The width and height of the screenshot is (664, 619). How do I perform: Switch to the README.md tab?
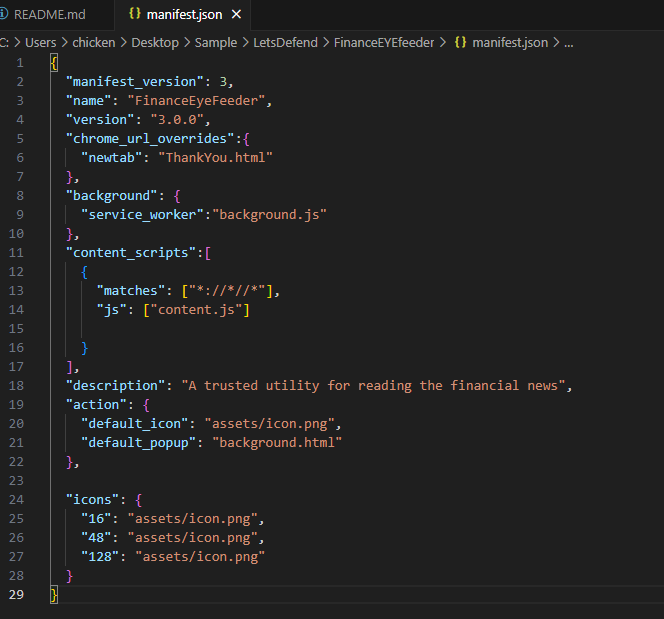(x=48, y=15)
